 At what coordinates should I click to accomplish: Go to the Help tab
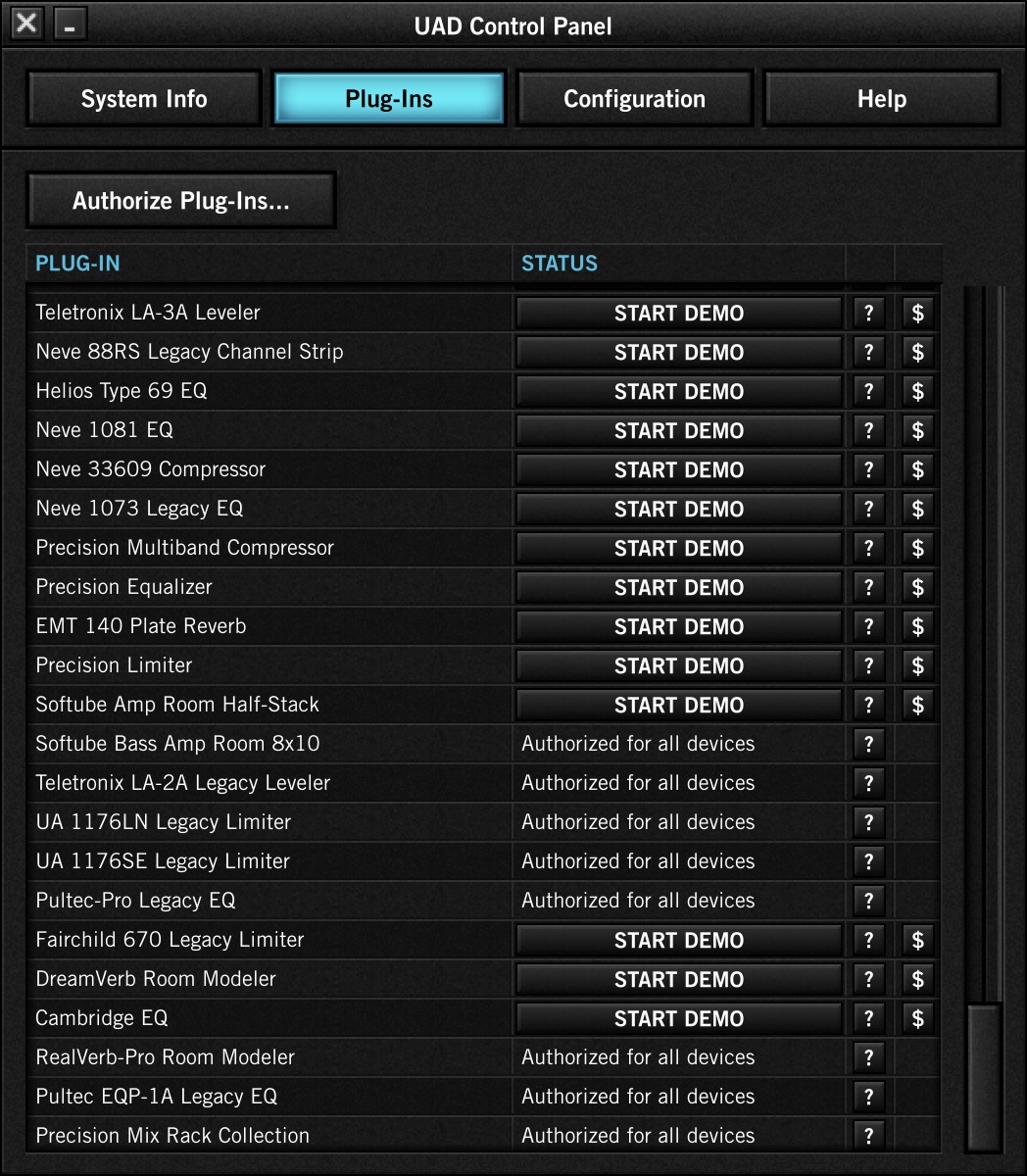(x=881, y=99)
